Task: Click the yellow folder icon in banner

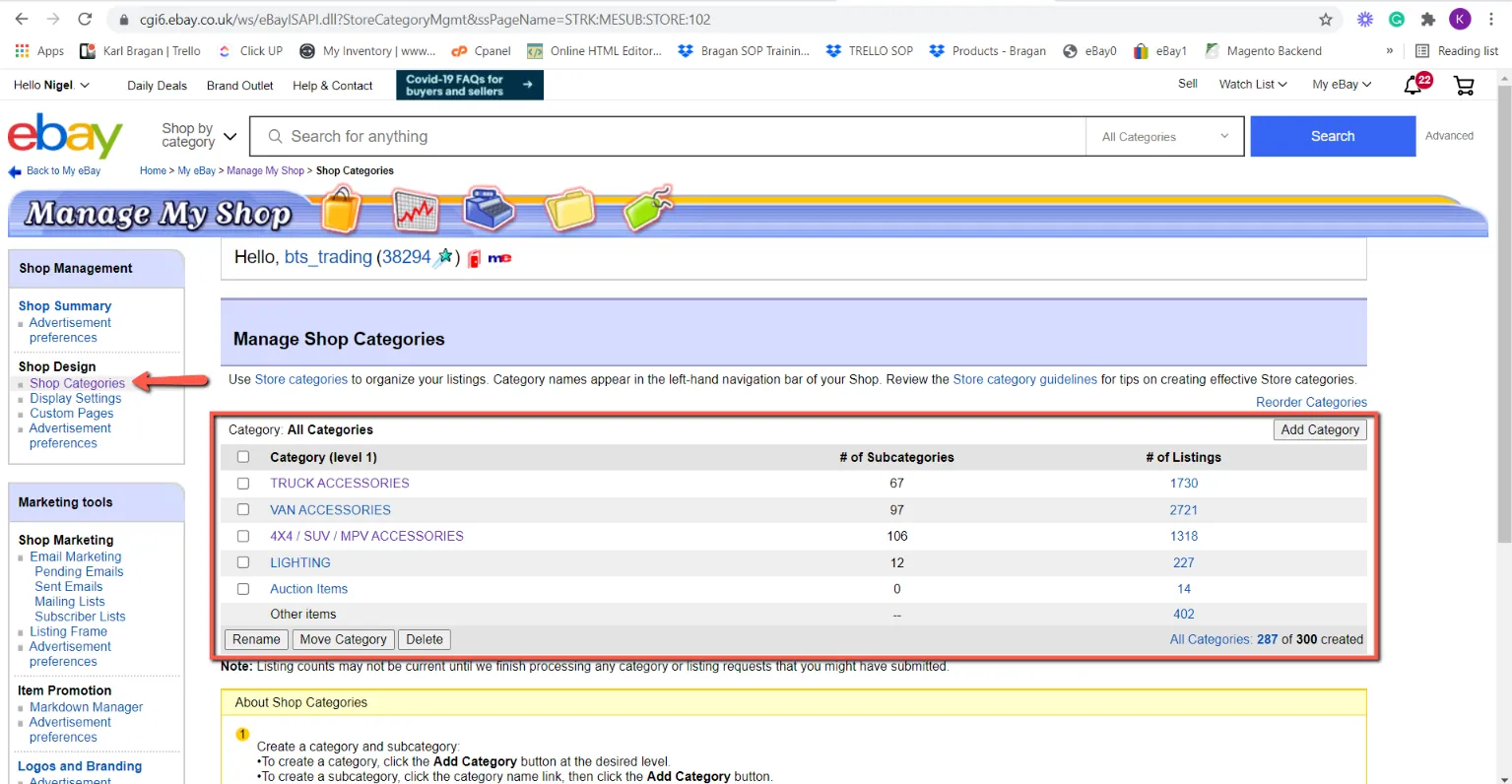Action: (x=571, y=209)
